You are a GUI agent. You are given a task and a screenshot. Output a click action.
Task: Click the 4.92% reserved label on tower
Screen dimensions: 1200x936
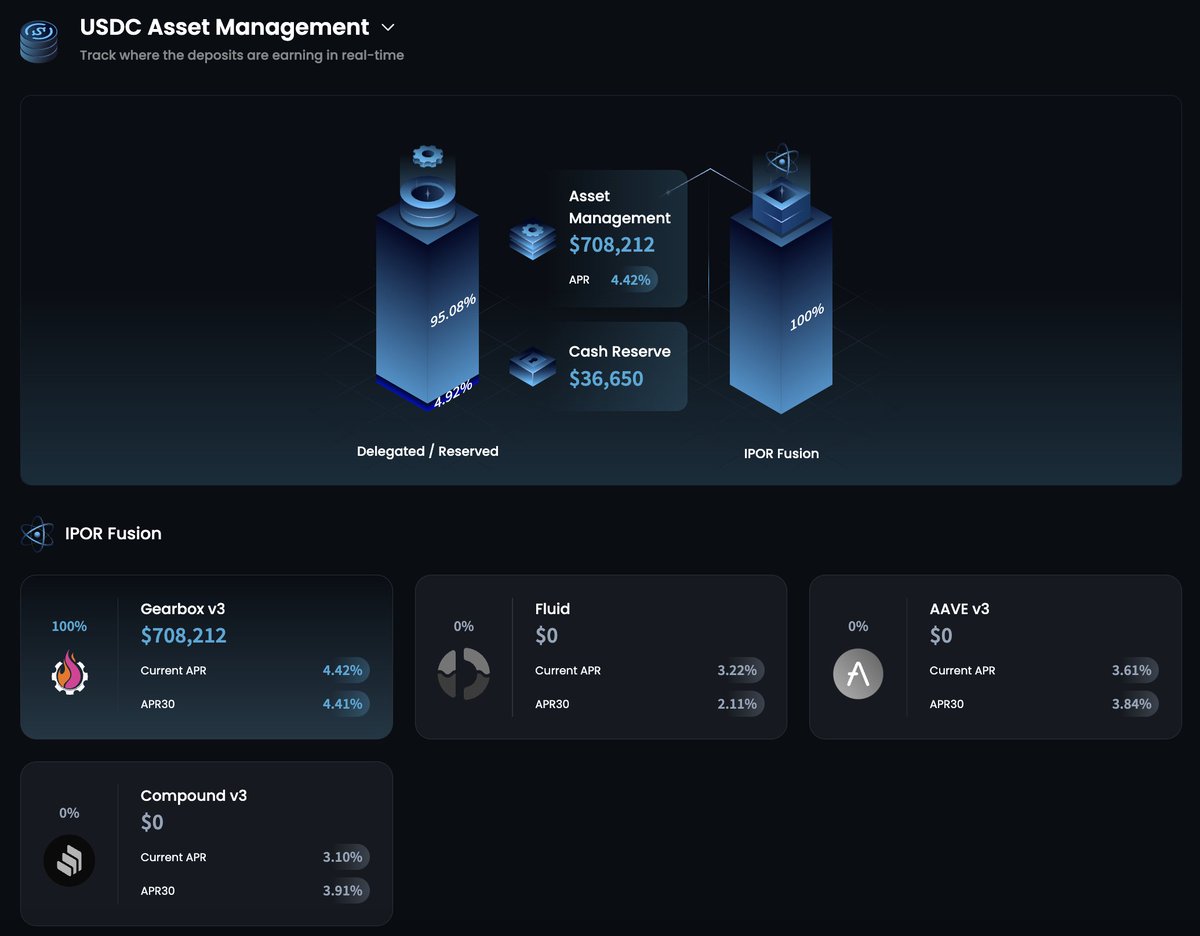coord(453,396)
